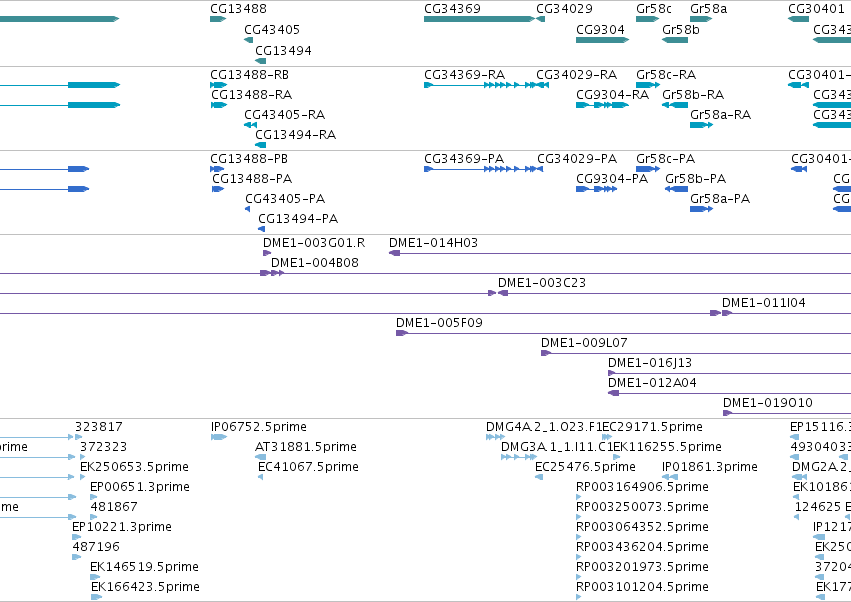The image size is (851, 602).
Task: Open the CG34029-PA CDS label
Action: [577, 159]
